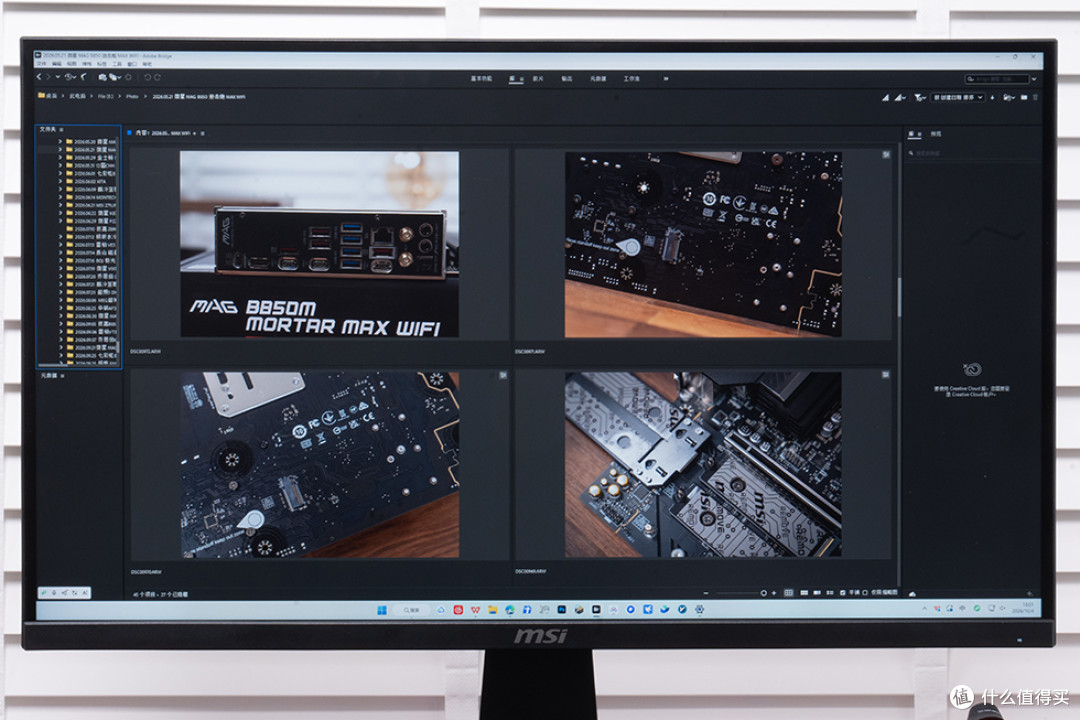Open the preview tab in right panel
Screen dimensions: 1080x720
point(936,134)
